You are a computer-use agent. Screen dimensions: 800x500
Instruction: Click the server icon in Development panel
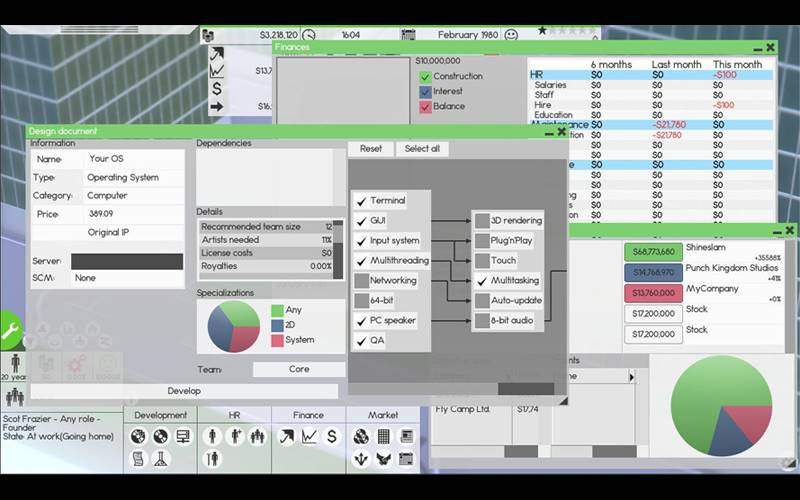click(x=183, y=436)
